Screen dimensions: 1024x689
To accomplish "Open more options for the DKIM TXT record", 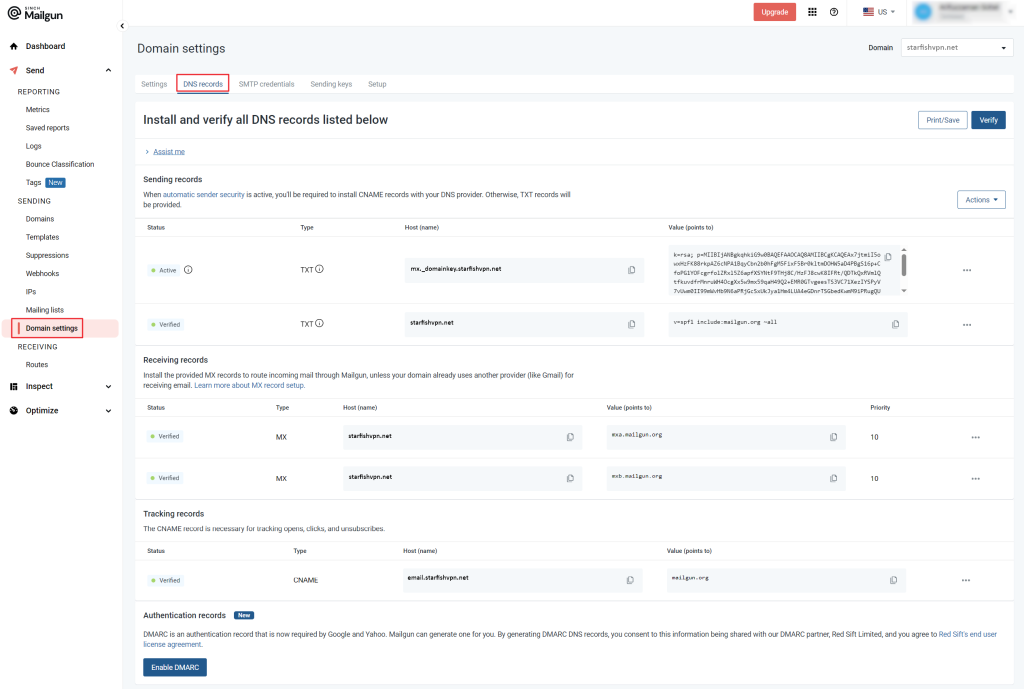I will point(967,270).
